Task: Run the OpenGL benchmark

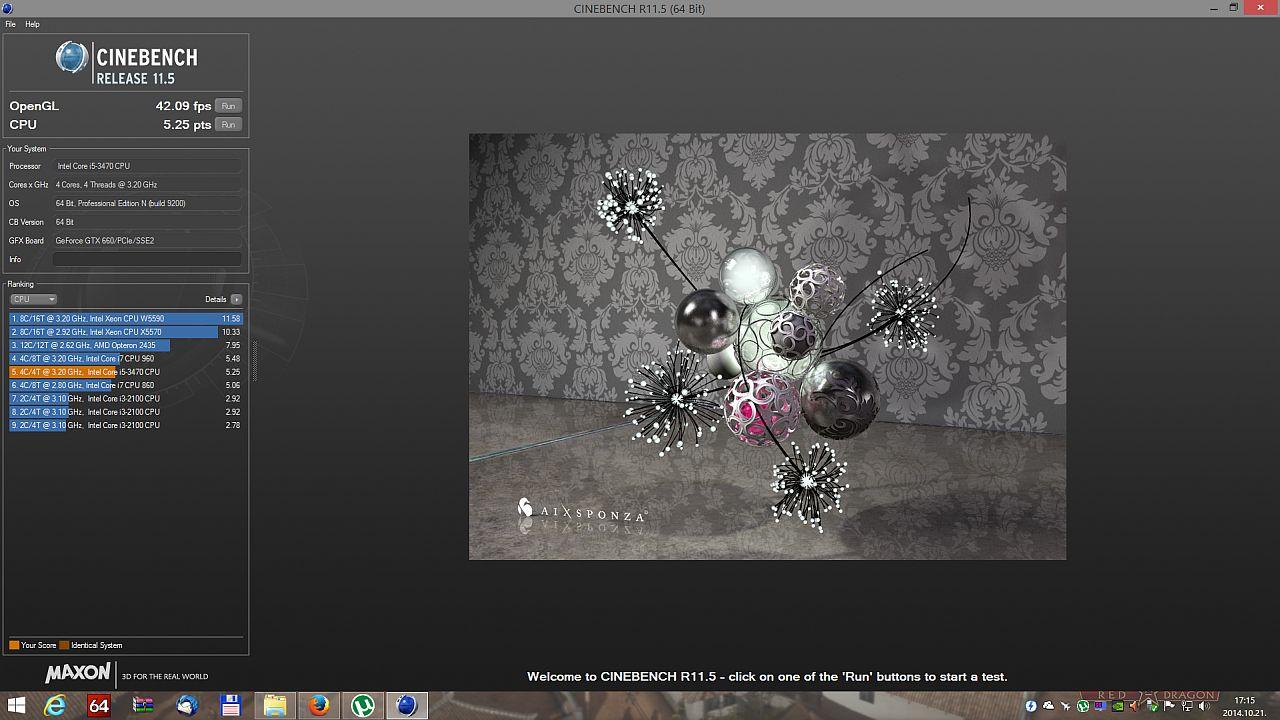Action: (x=229, y=106)
